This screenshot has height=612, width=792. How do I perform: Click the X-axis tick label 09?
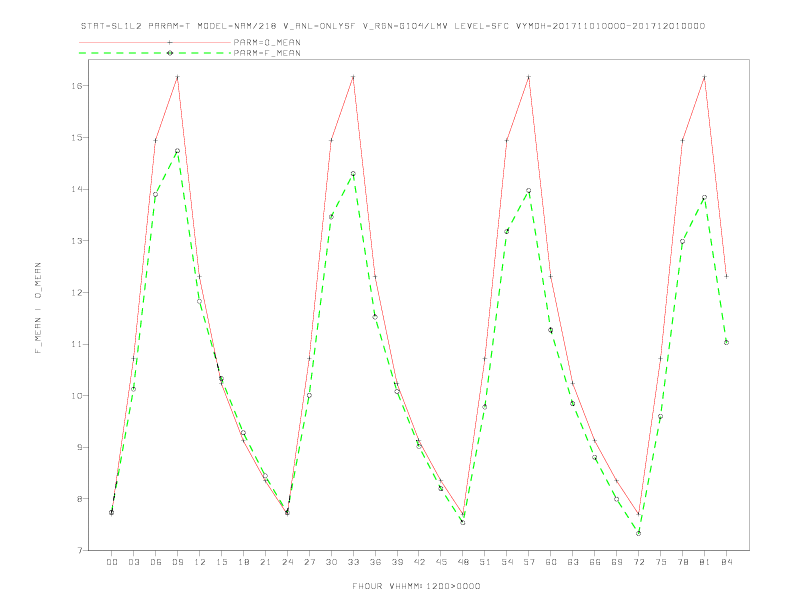point(177,562)
